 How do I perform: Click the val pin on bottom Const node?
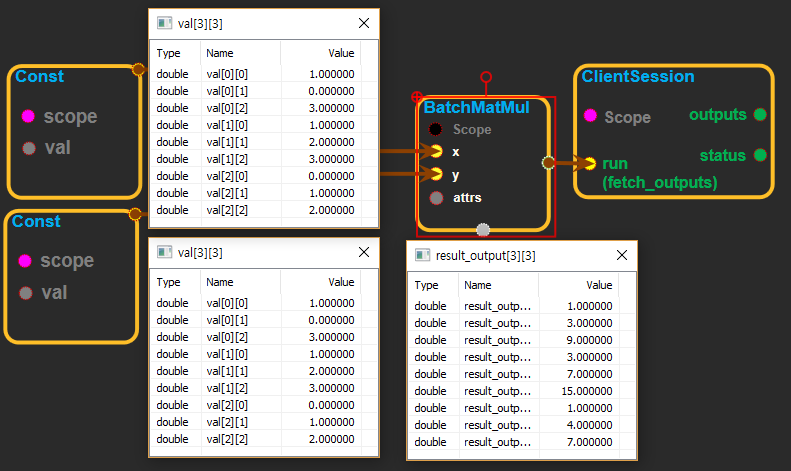pos(25,293)
